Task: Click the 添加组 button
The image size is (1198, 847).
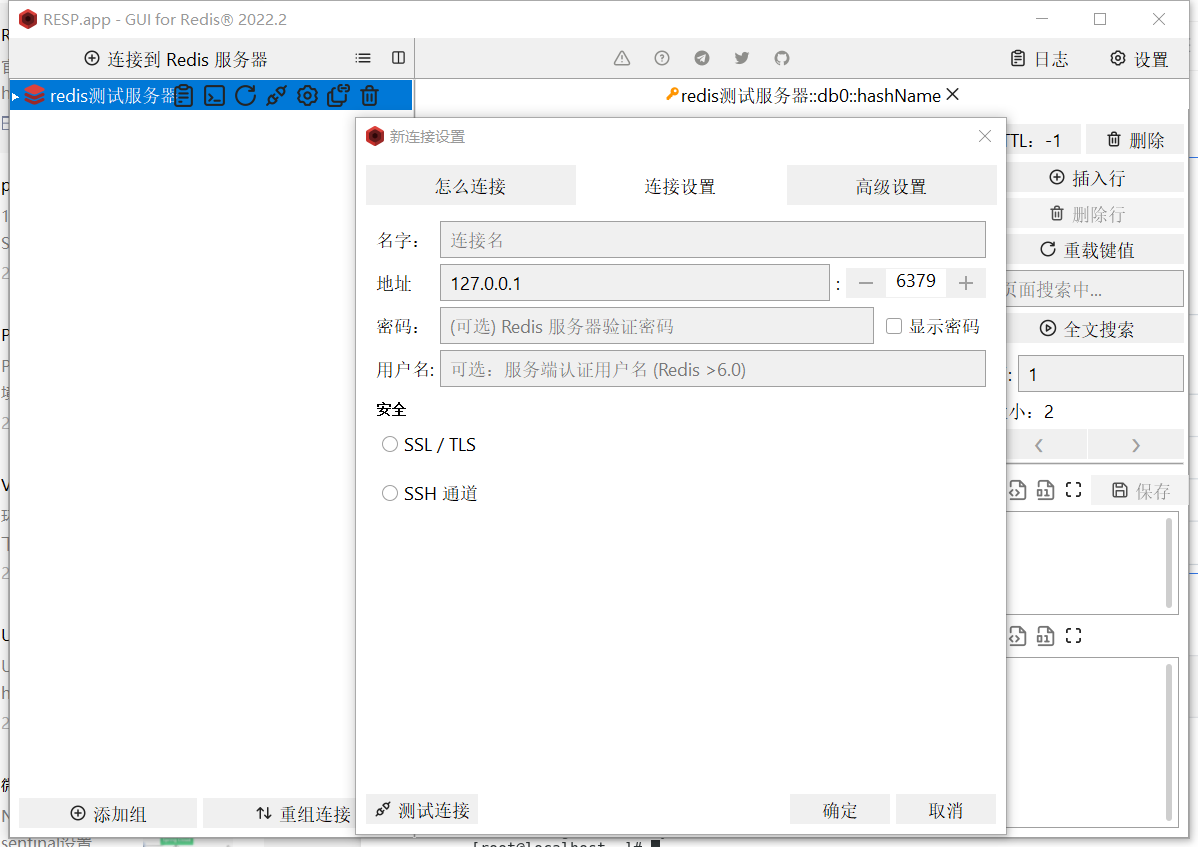Action: (x=108, y=813)
